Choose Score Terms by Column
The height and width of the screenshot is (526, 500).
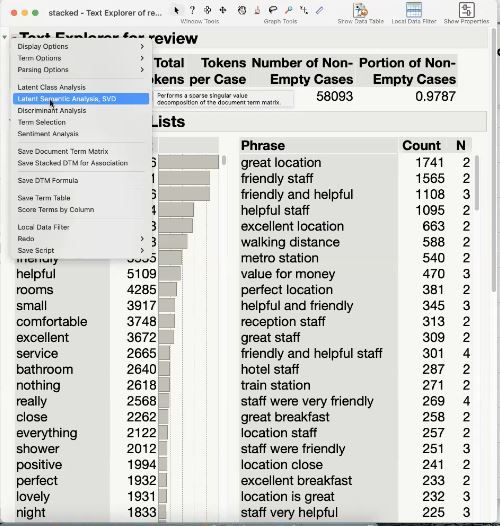tap(81, 210)
